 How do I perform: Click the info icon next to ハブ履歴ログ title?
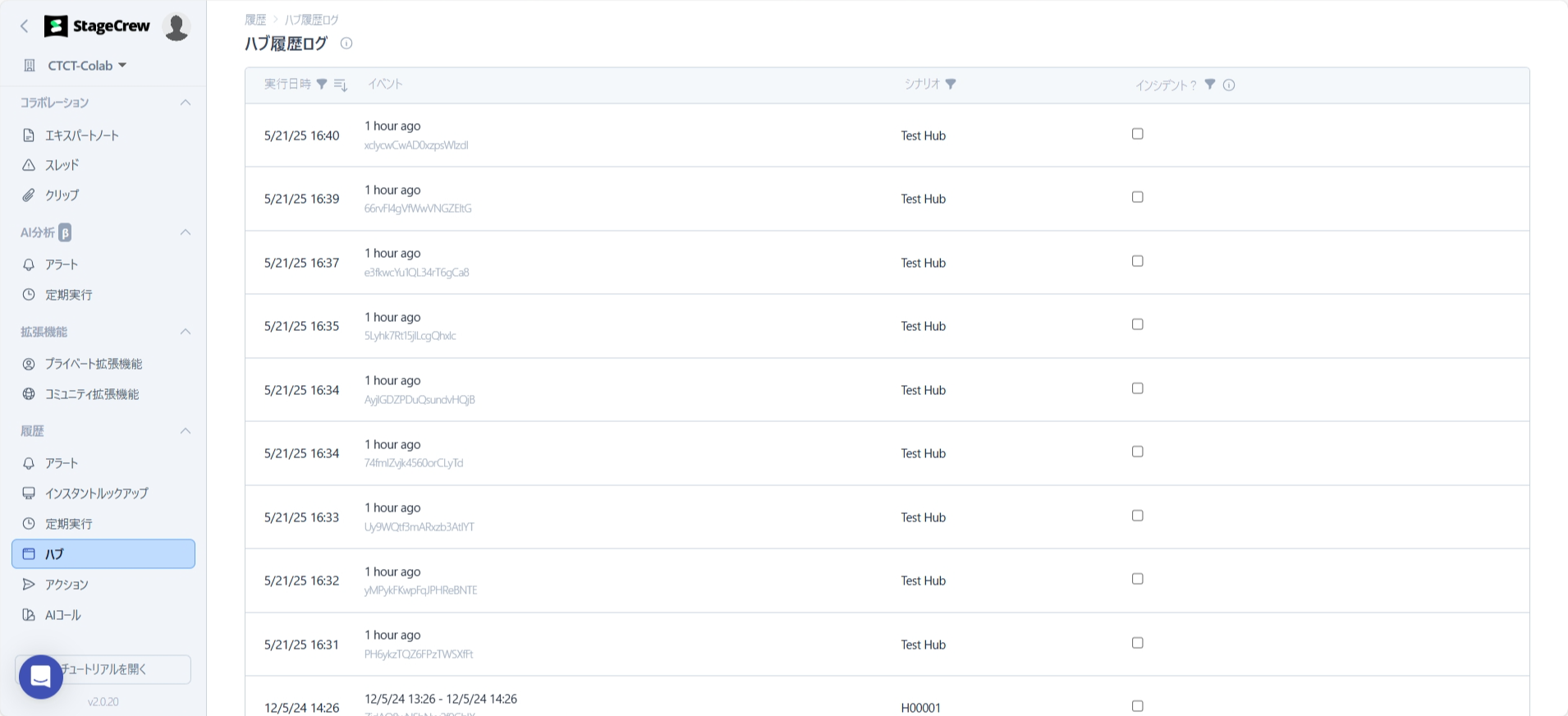(346, 44)
